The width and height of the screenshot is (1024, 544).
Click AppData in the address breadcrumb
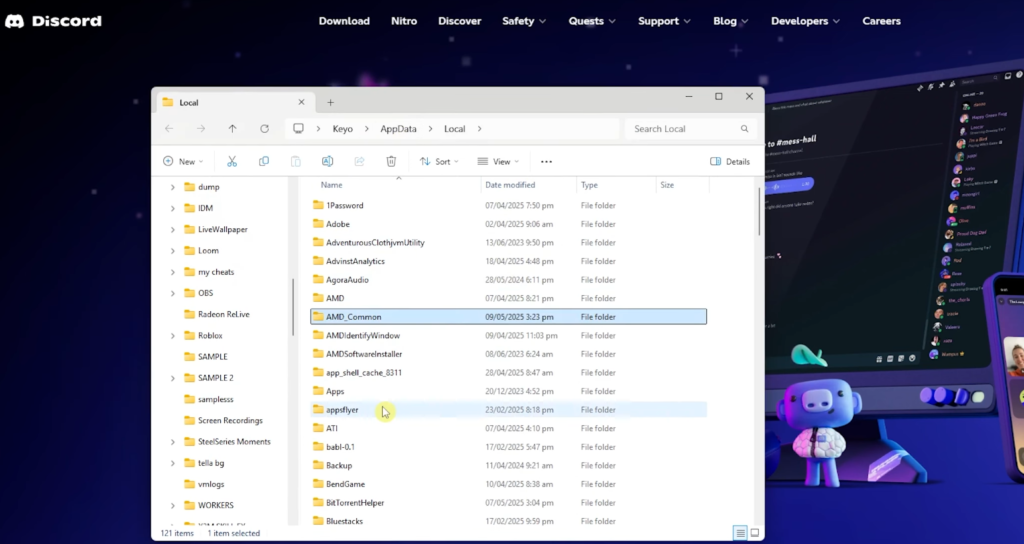coord(398,129)
